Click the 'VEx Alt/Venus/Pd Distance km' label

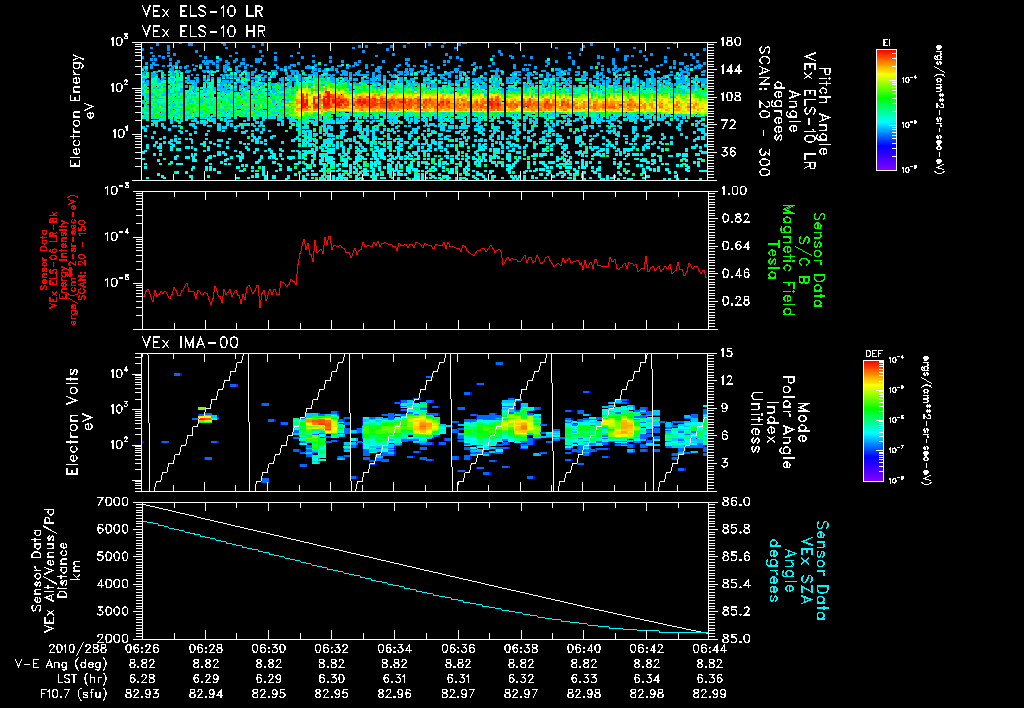(56, 570)
